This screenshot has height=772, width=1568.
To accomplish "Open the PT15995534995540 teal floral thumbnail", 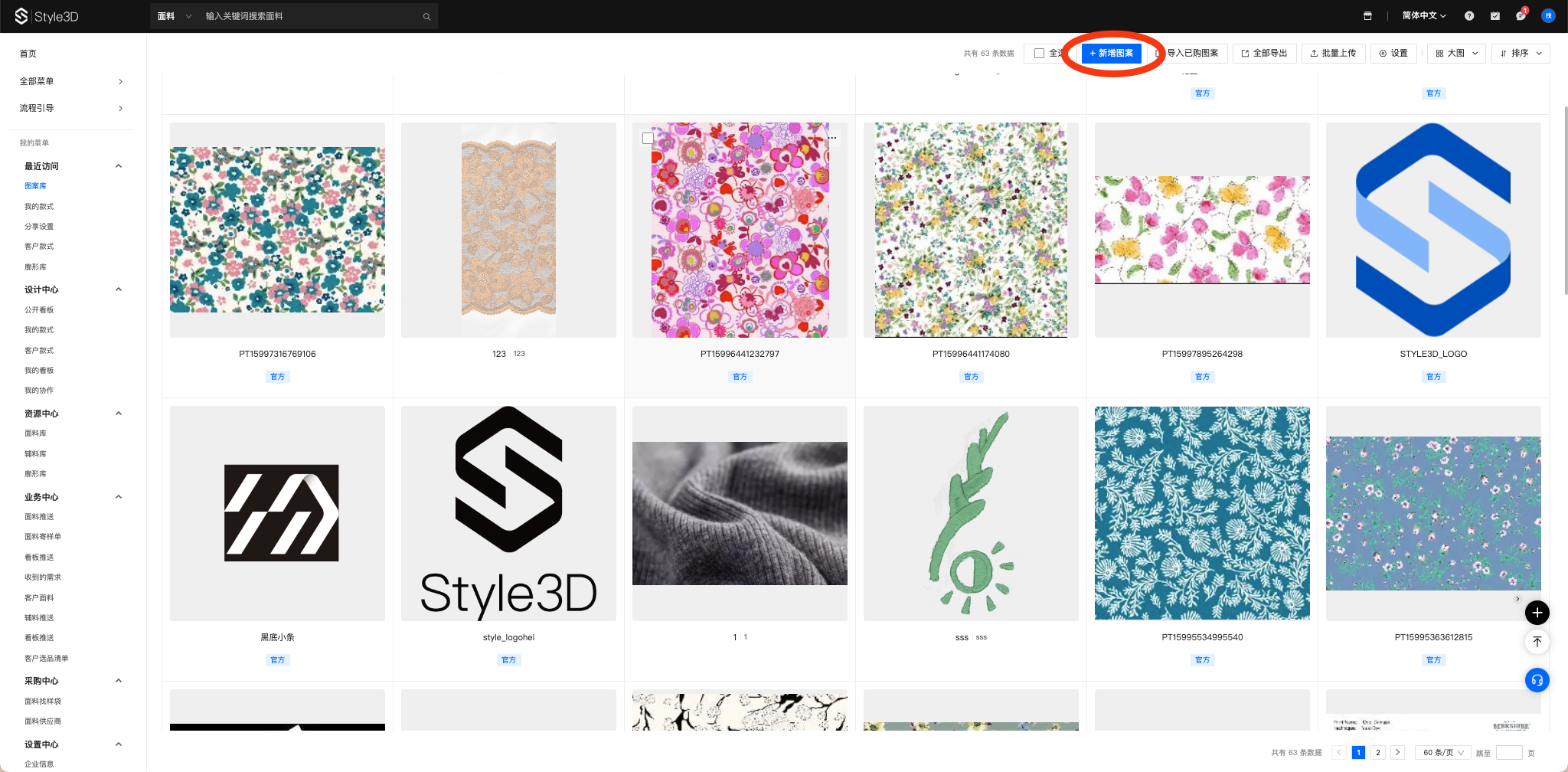I will coord(1202,513).
